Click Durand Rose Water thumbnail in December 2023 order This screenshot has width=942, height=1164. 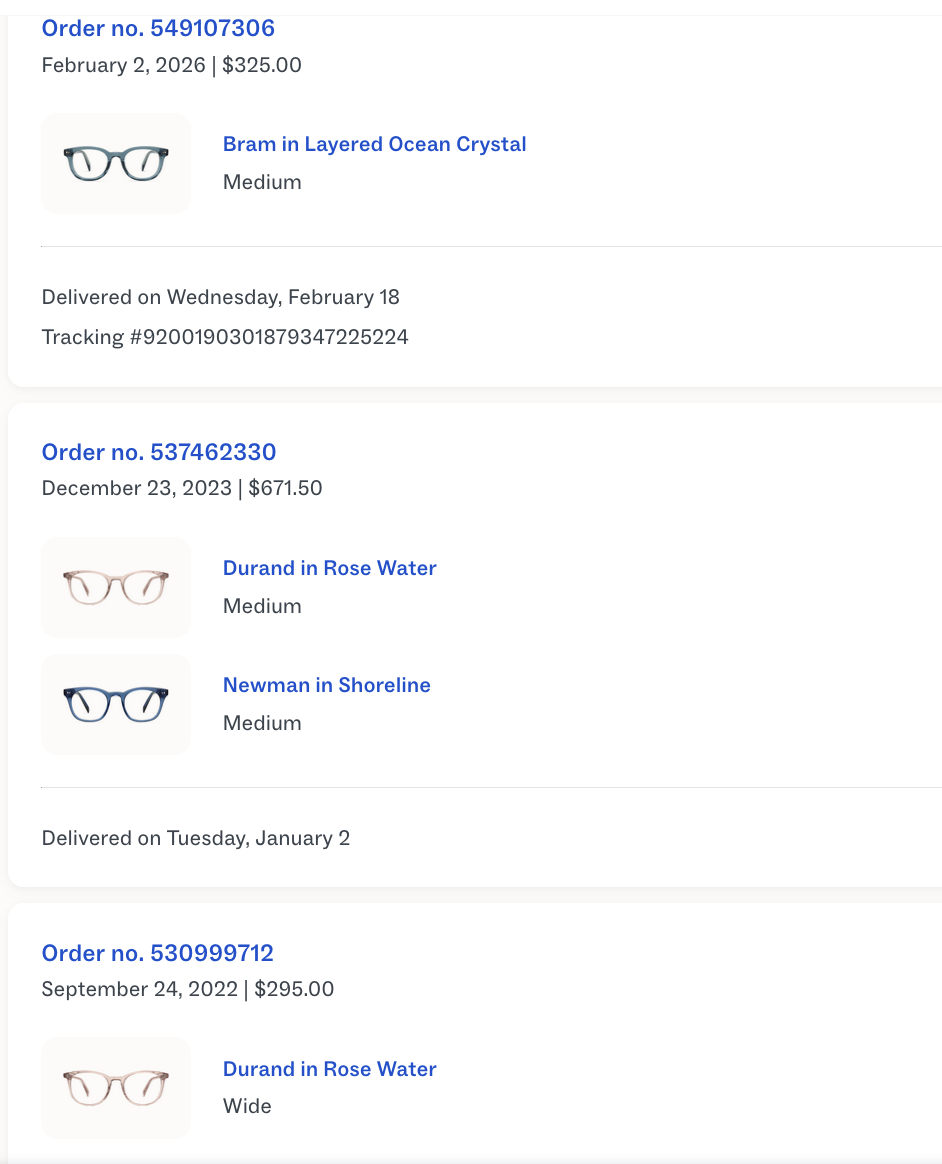(116, 588)
